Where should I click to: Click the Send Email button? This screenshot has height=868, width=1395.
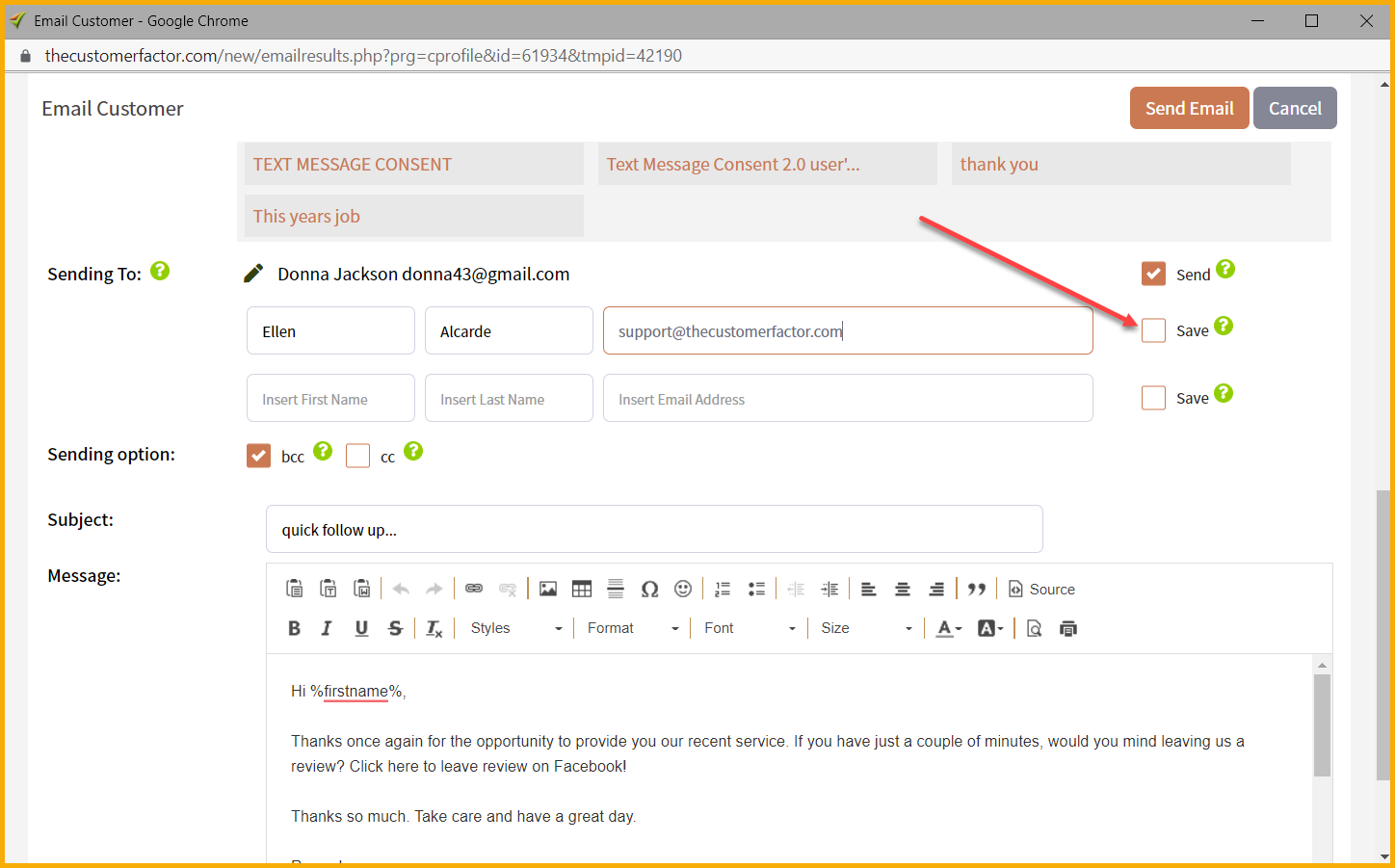(x=1189, y=108)
